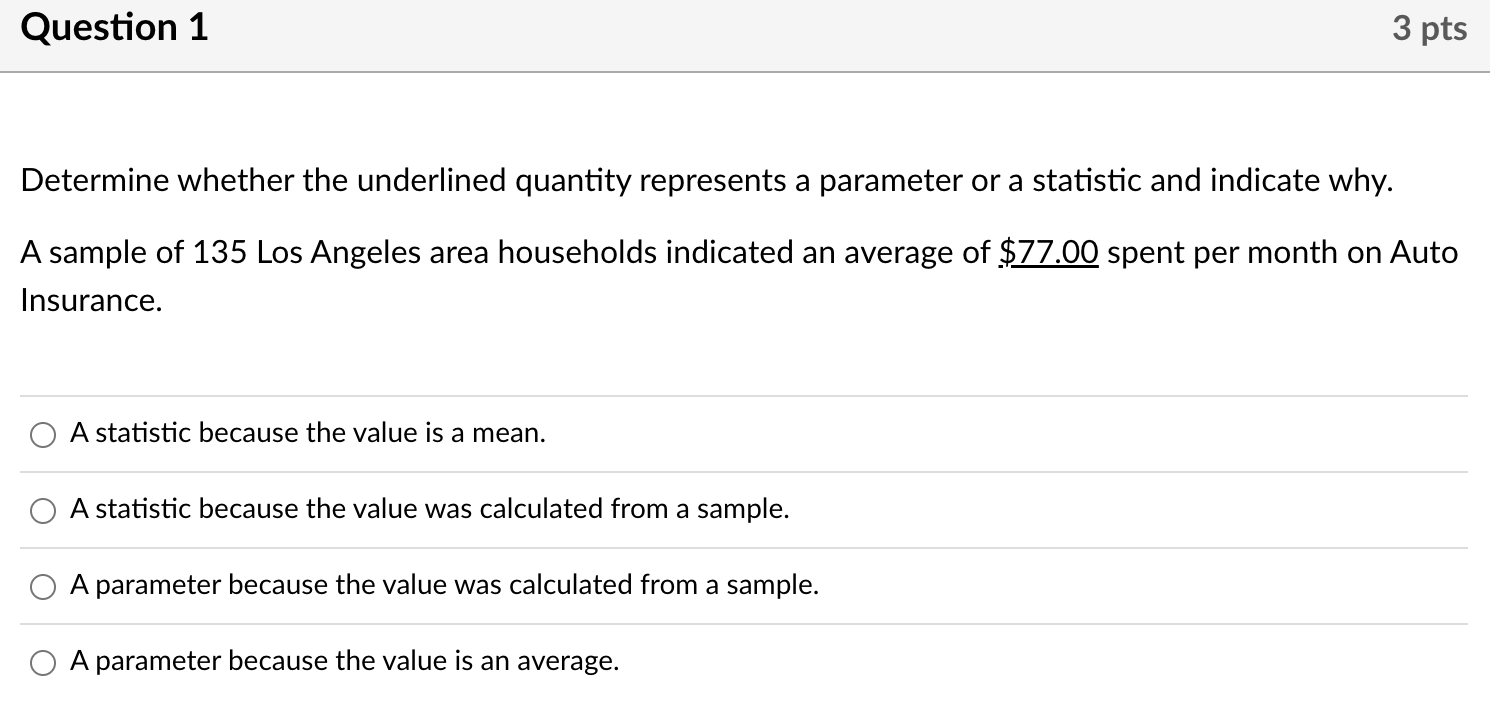
Task: Click the second answer option text
Action: 428,509
